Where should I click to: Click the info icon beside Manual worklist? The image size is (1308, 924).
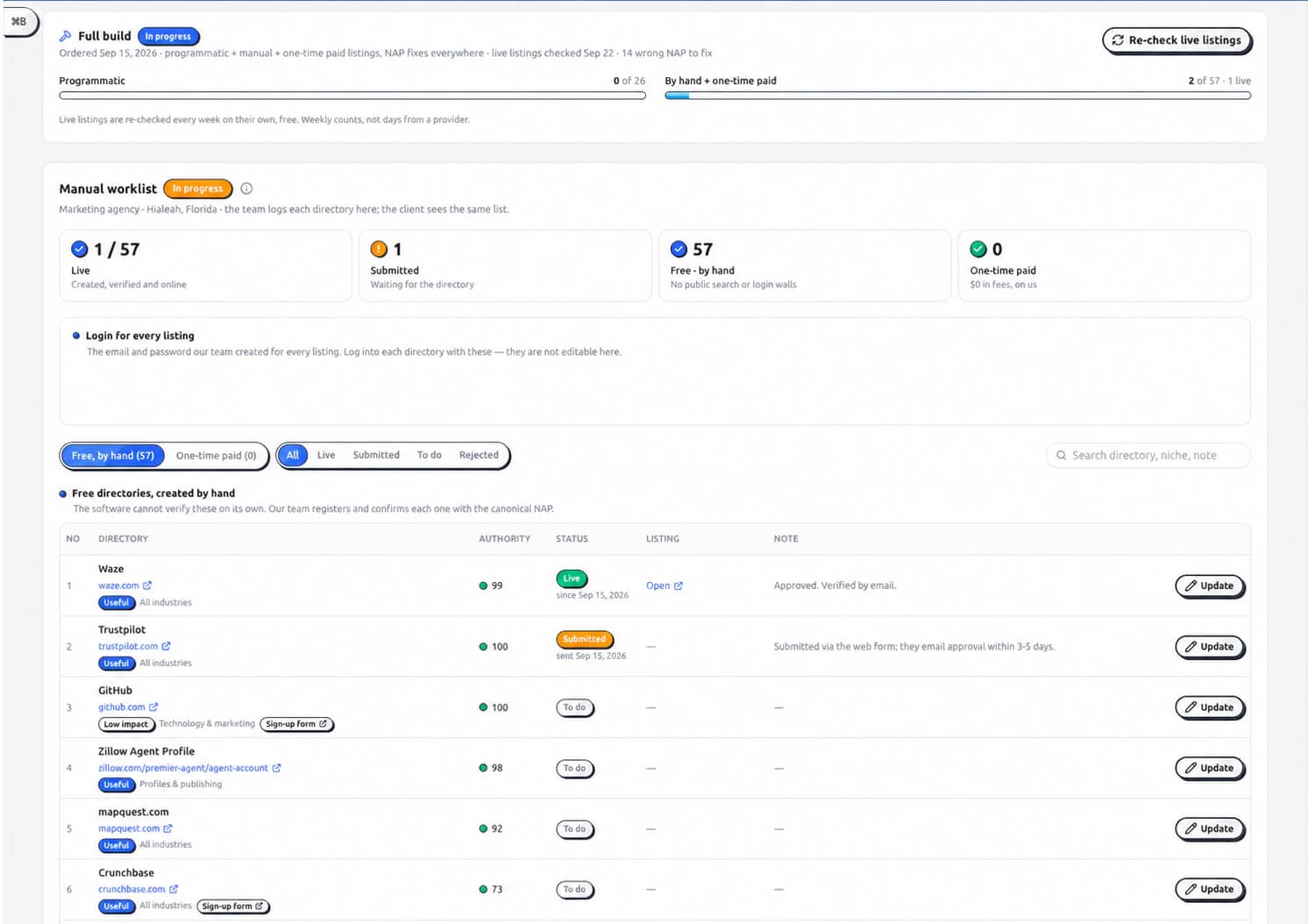(246, 188)
